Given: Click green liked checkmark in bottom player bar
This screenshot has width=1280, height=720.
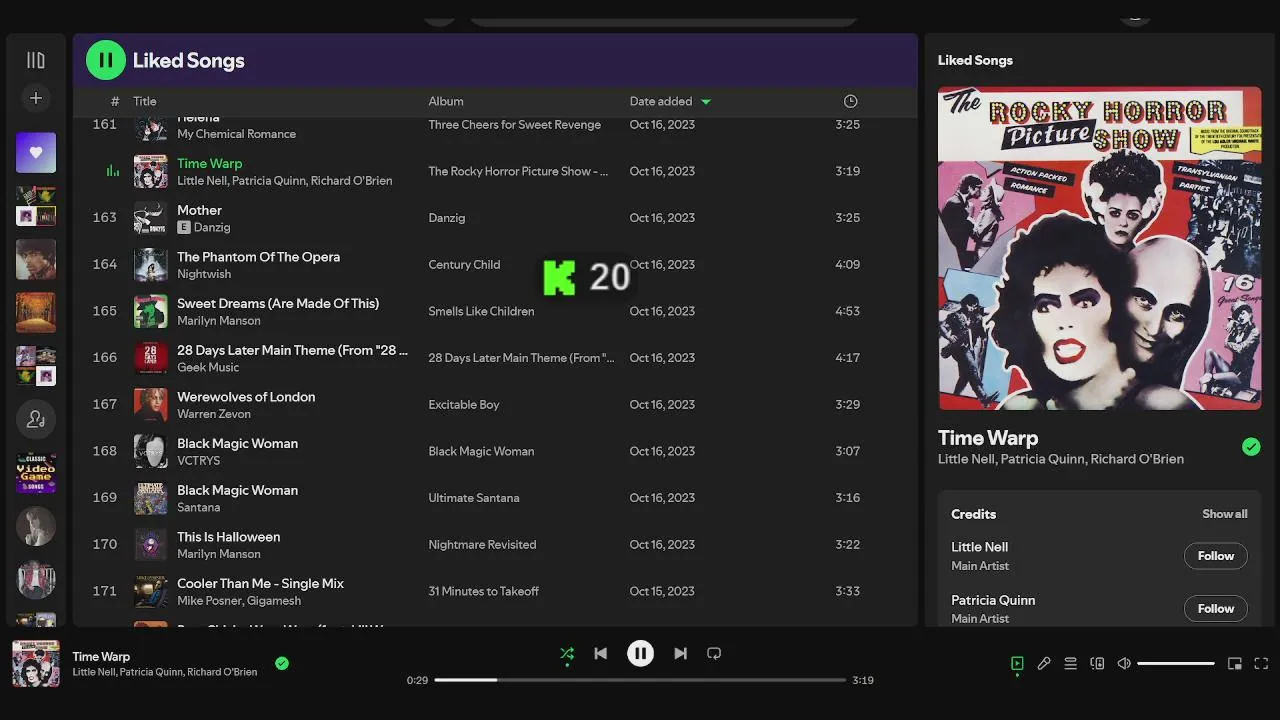Looking at the screenshot, I should coord(282,663).
